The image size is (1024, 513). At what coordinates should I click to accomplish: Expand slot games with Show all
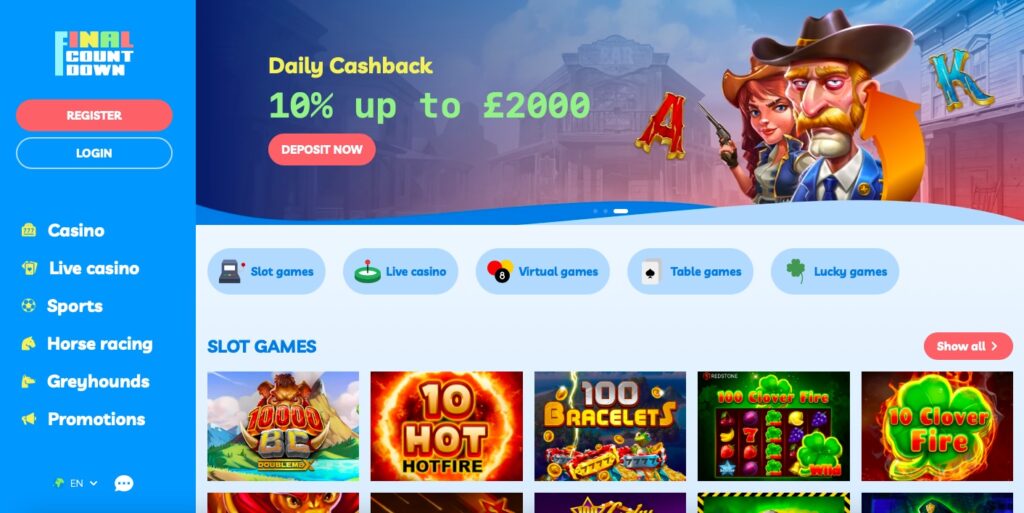point(968,346)
